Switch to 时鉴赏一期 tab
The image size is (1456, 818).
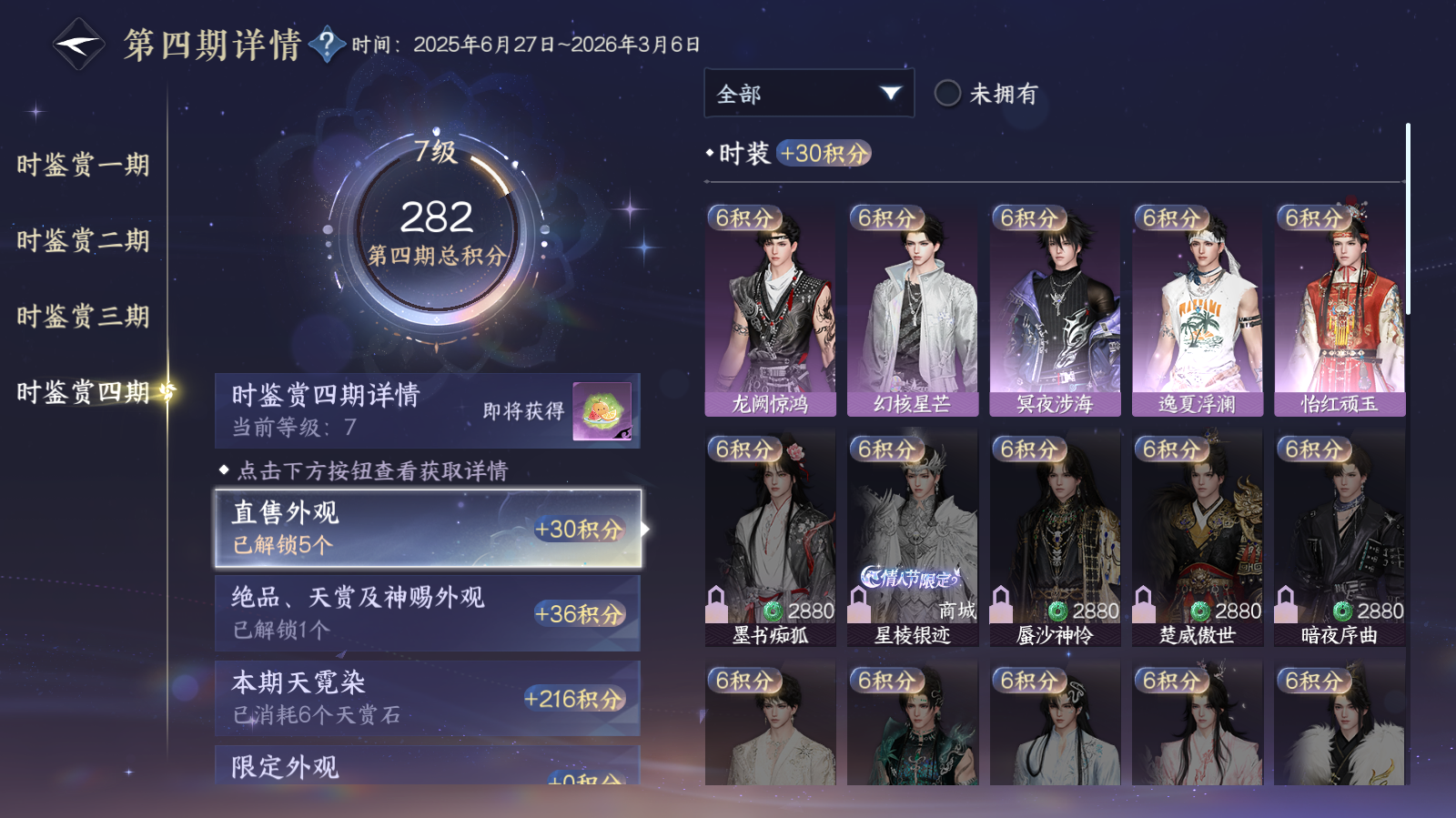[83, 165]
